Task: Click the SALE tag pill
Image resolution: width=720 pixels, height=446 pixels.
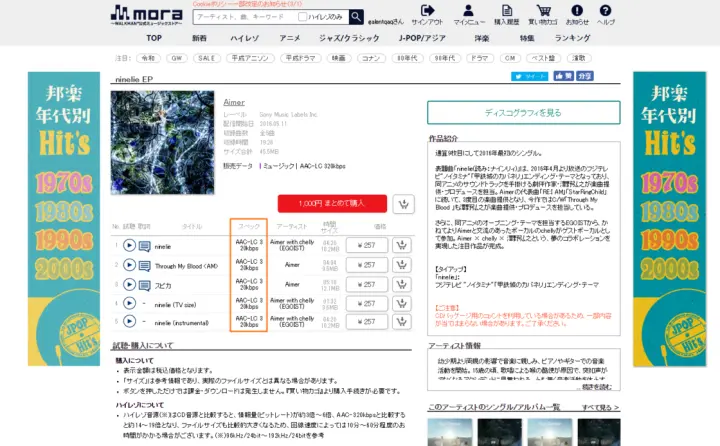Action: click(207, 58)
